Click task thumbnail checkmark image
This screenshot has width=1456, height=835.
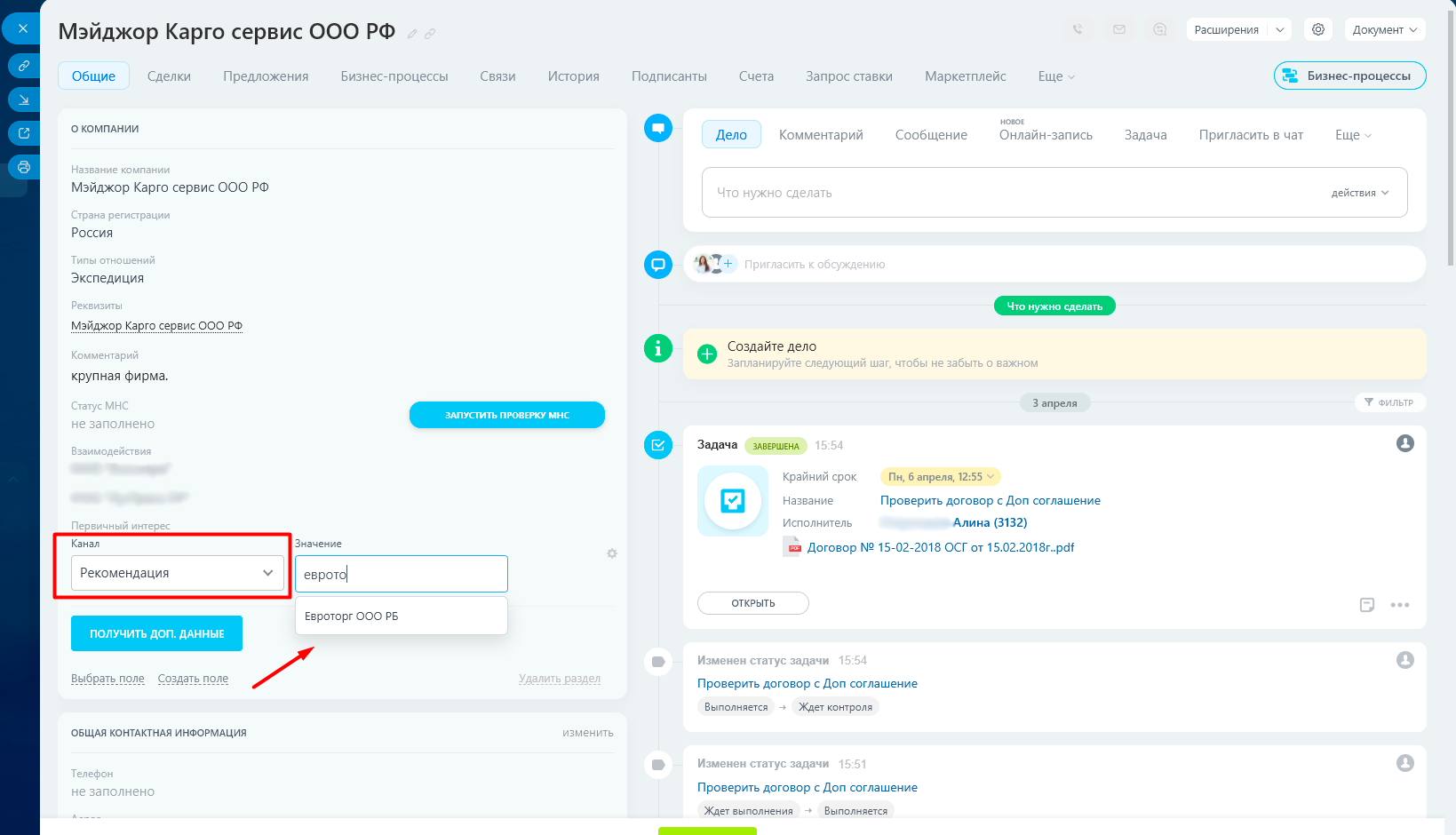coord(733,501)
